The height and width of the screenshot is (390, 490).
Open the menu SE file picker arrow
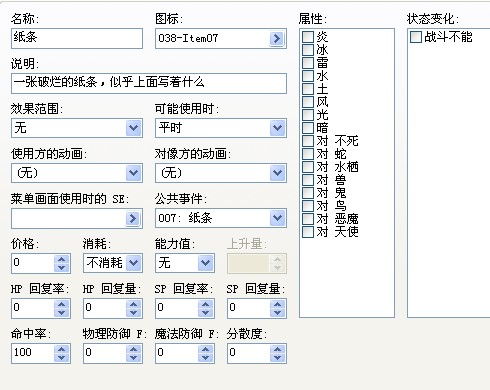[x=133, y=219]
